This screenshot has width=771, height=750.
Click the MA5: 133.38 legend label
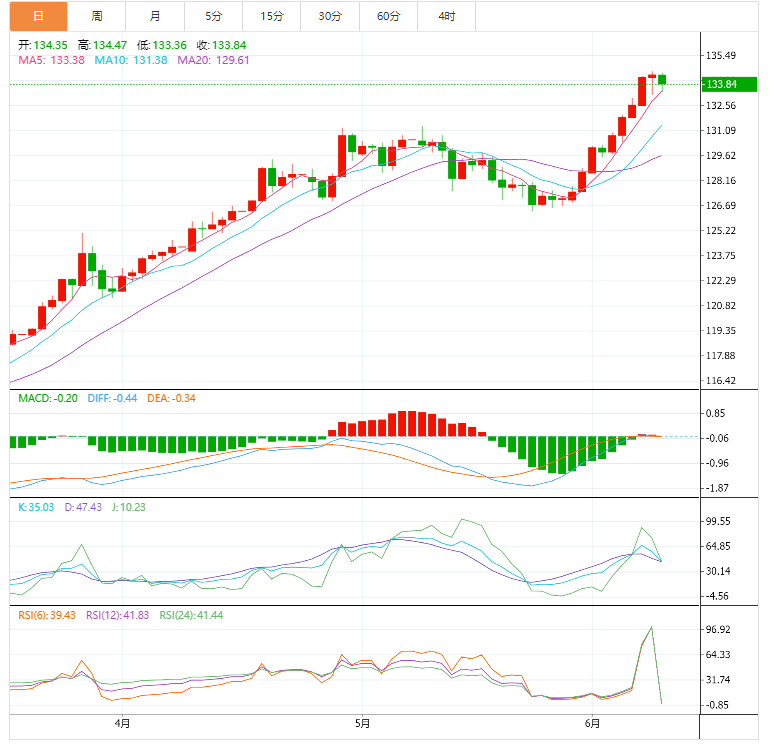pos(52,61)
